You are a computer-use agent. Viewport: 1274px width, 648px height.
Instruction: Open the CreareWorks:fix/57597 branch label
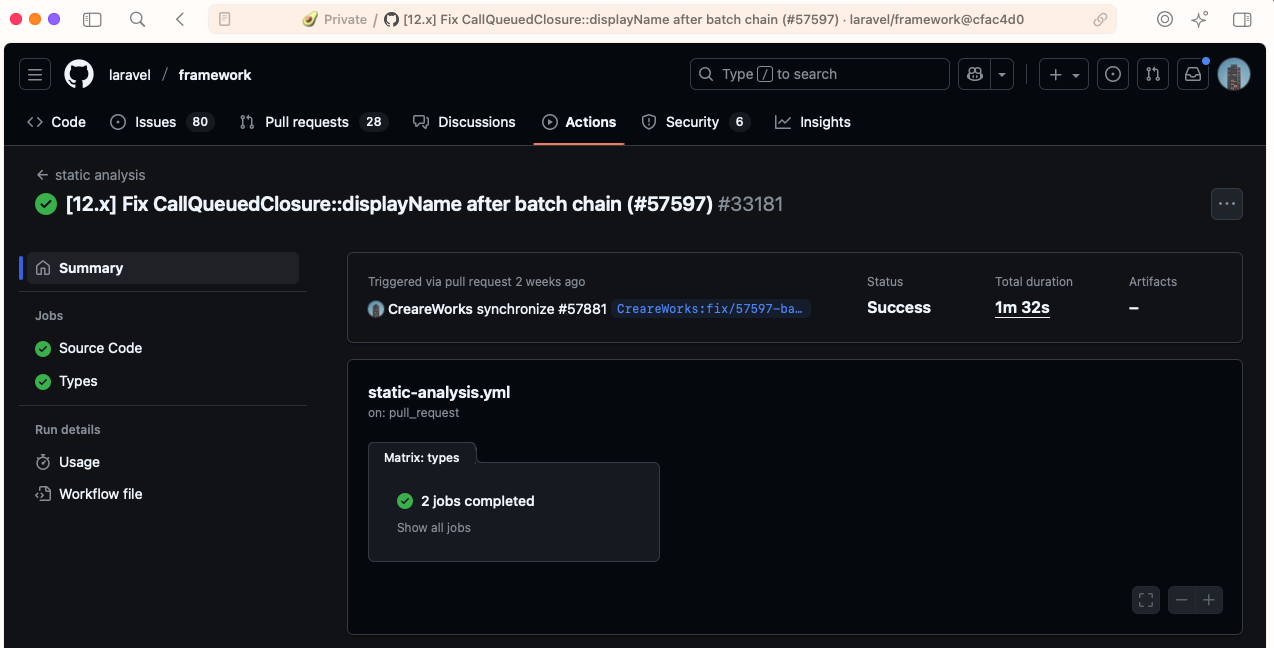711,309
